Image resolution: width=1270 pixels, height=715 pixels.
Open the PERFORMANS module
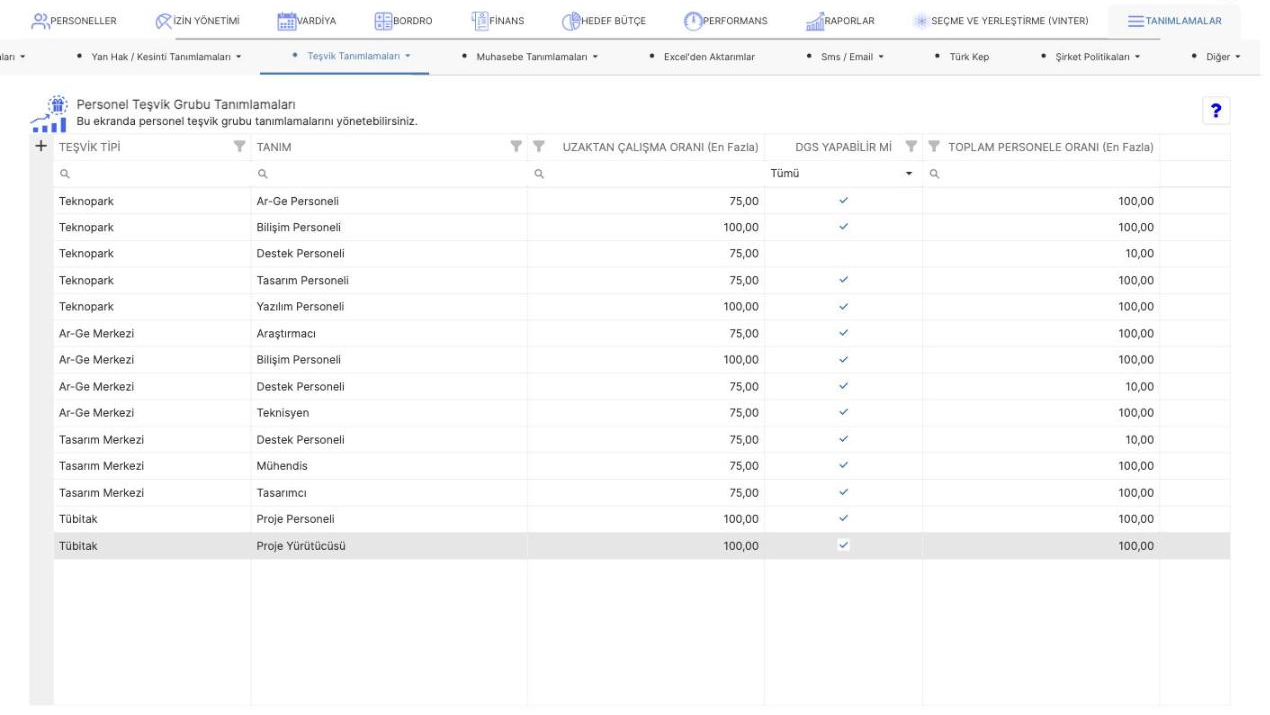tap(728, 21)
